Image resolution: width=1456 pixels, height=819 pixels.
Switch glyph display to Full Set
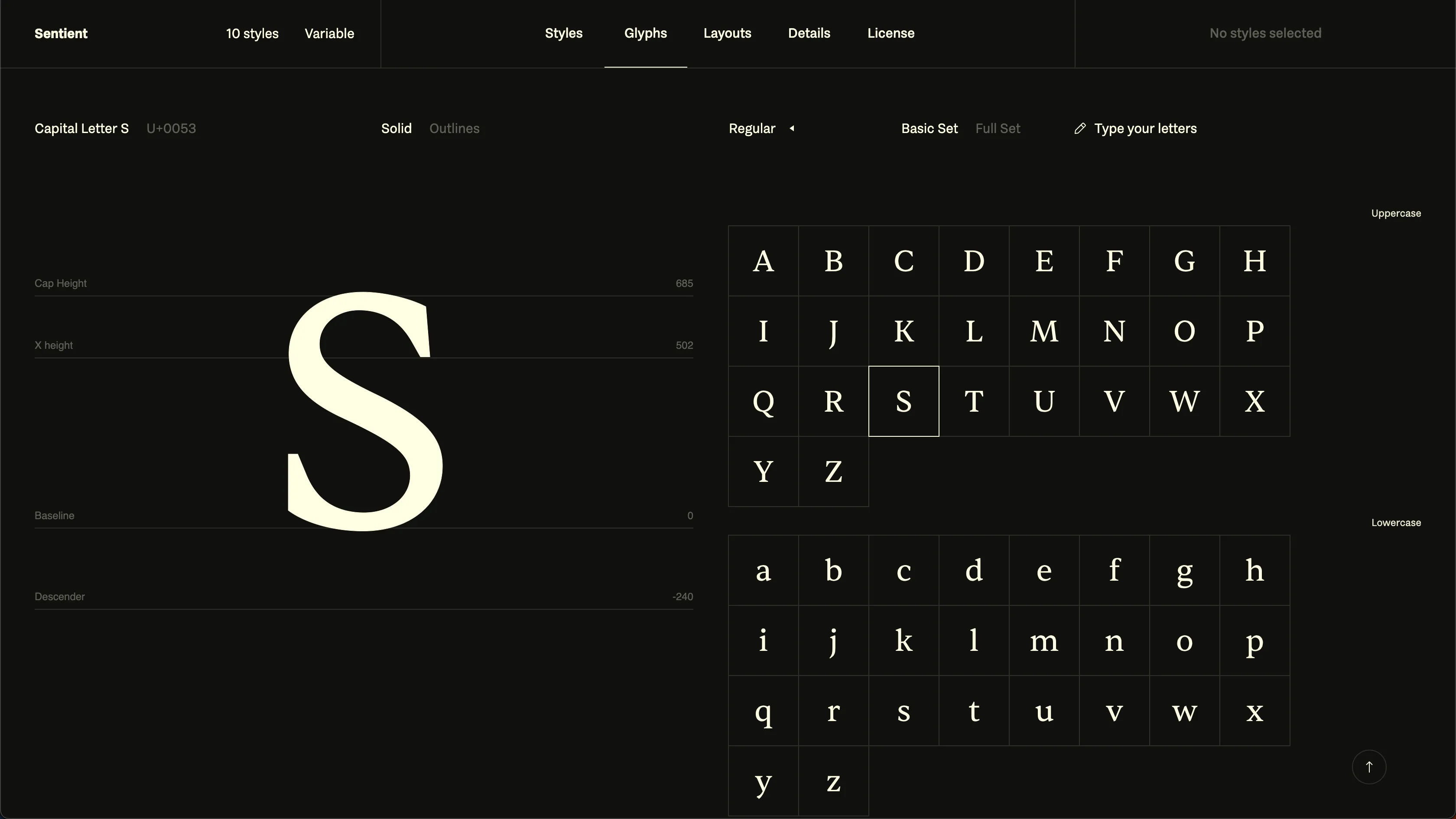coord(998,128)
